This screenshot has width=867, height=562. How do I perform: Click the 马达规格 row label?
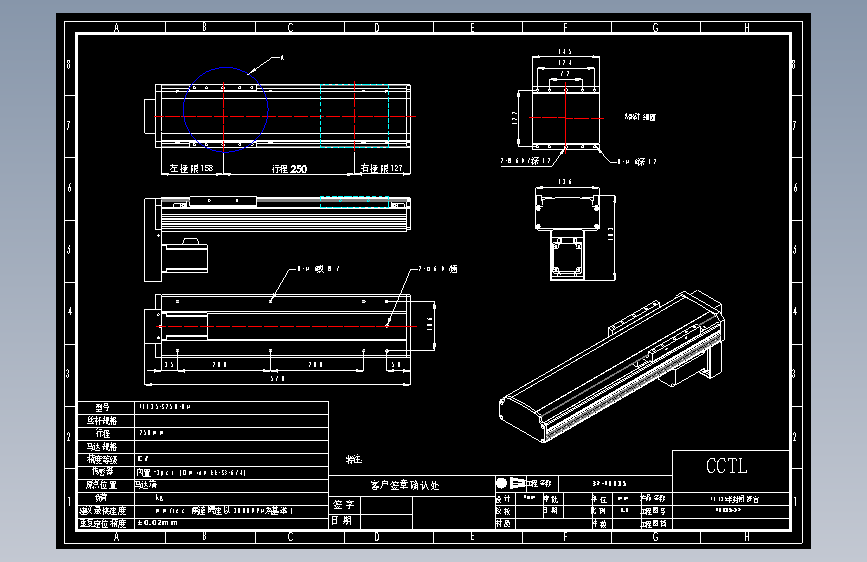pos(102,446)
